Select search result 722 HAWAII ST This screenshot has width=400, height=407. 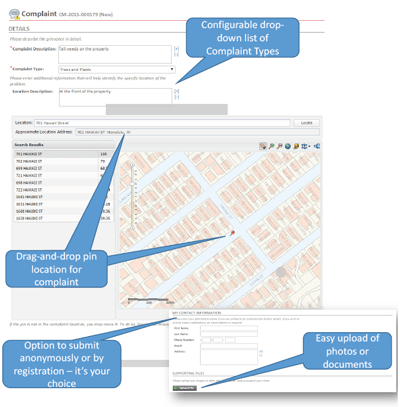click(x=64, y=190)
